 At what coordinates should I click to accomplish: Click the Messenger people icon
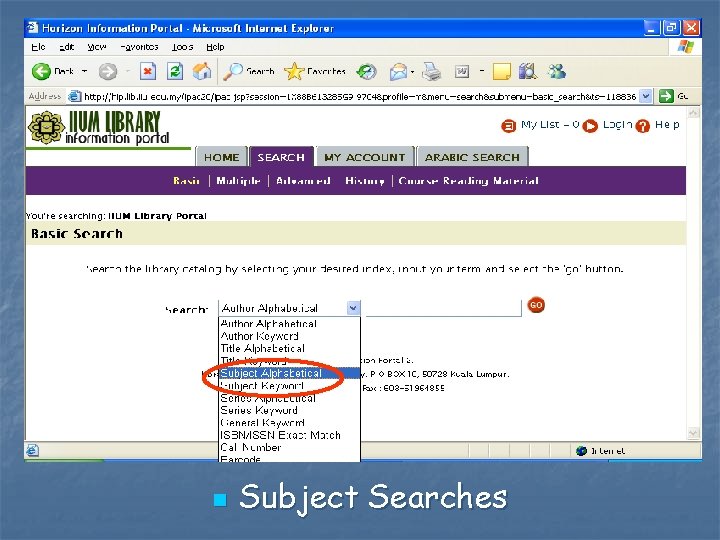click(x=557, y=71)
